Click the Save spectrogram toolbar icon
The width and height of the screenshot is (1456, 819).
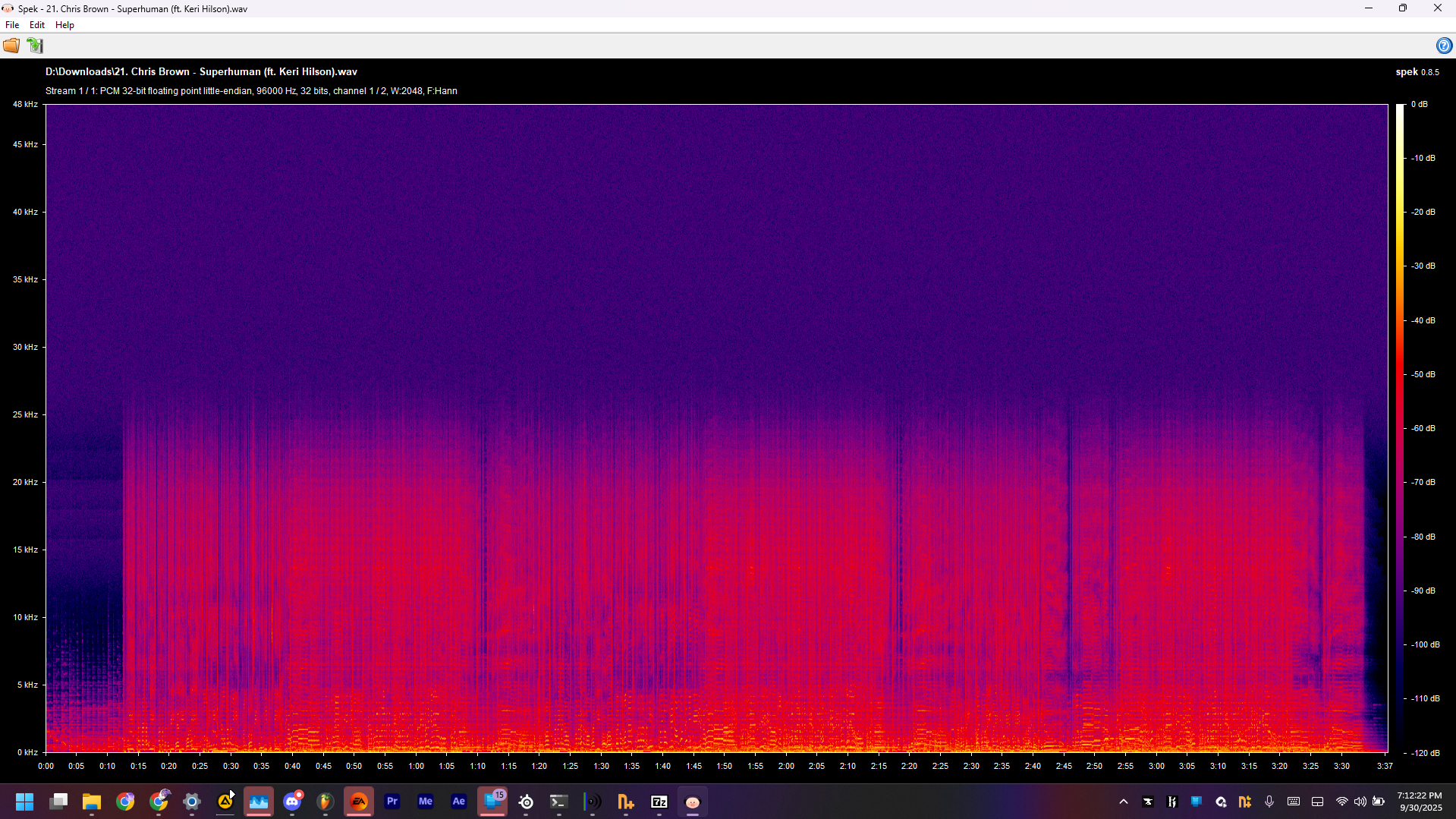(35, 46)
